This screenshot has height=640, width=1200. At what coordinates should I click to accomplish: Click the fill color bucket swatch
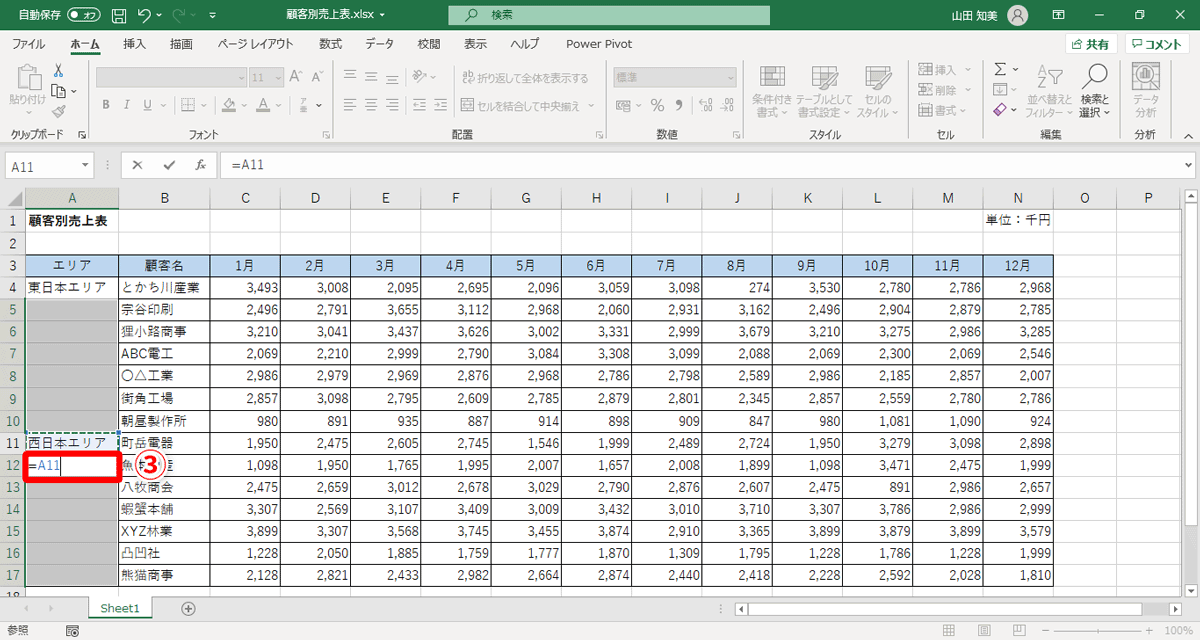click(229, 105)
